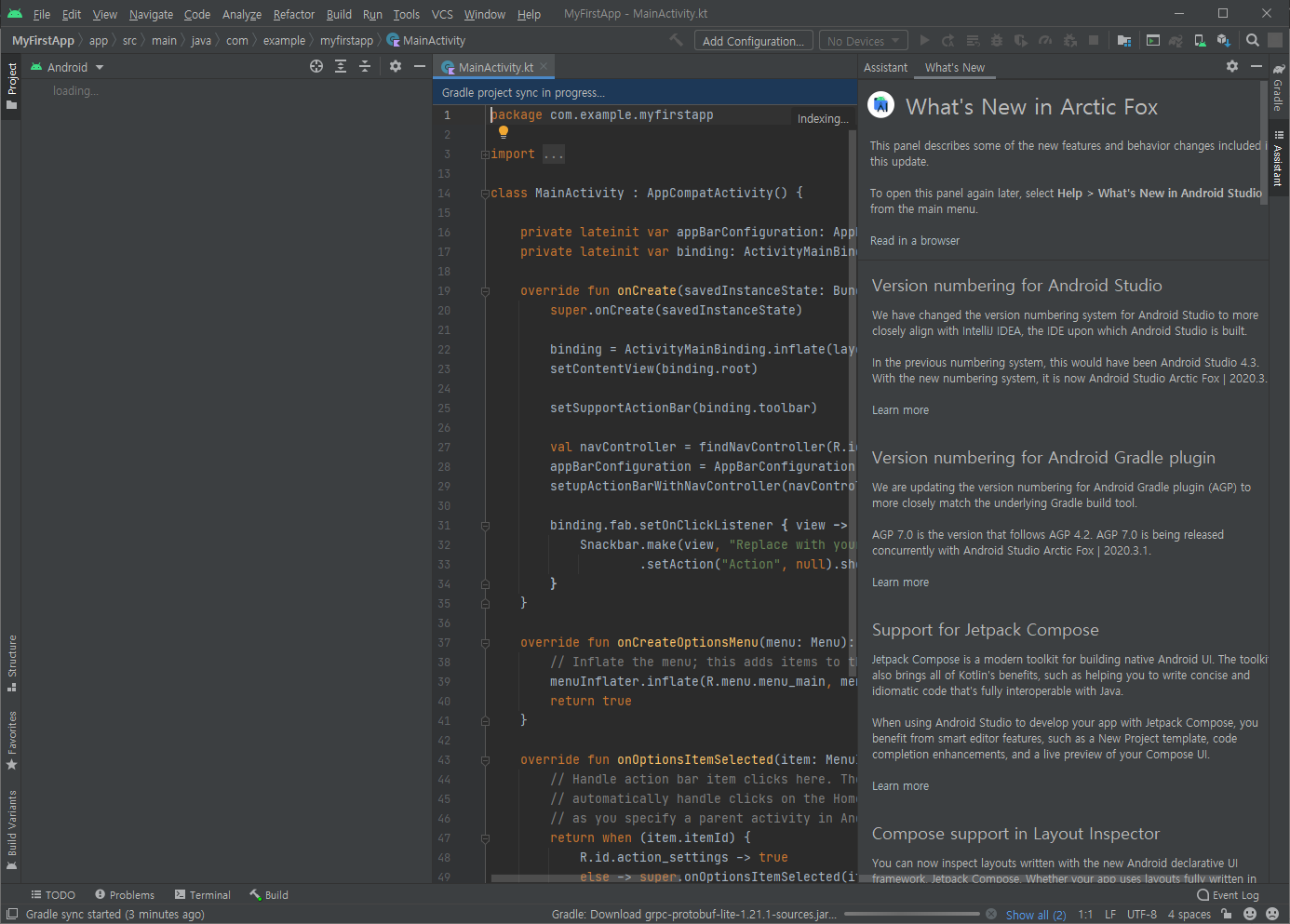Click the Sync Project with Gradle Files icon
This screenshot has width=1290, height=924.
1176,40
